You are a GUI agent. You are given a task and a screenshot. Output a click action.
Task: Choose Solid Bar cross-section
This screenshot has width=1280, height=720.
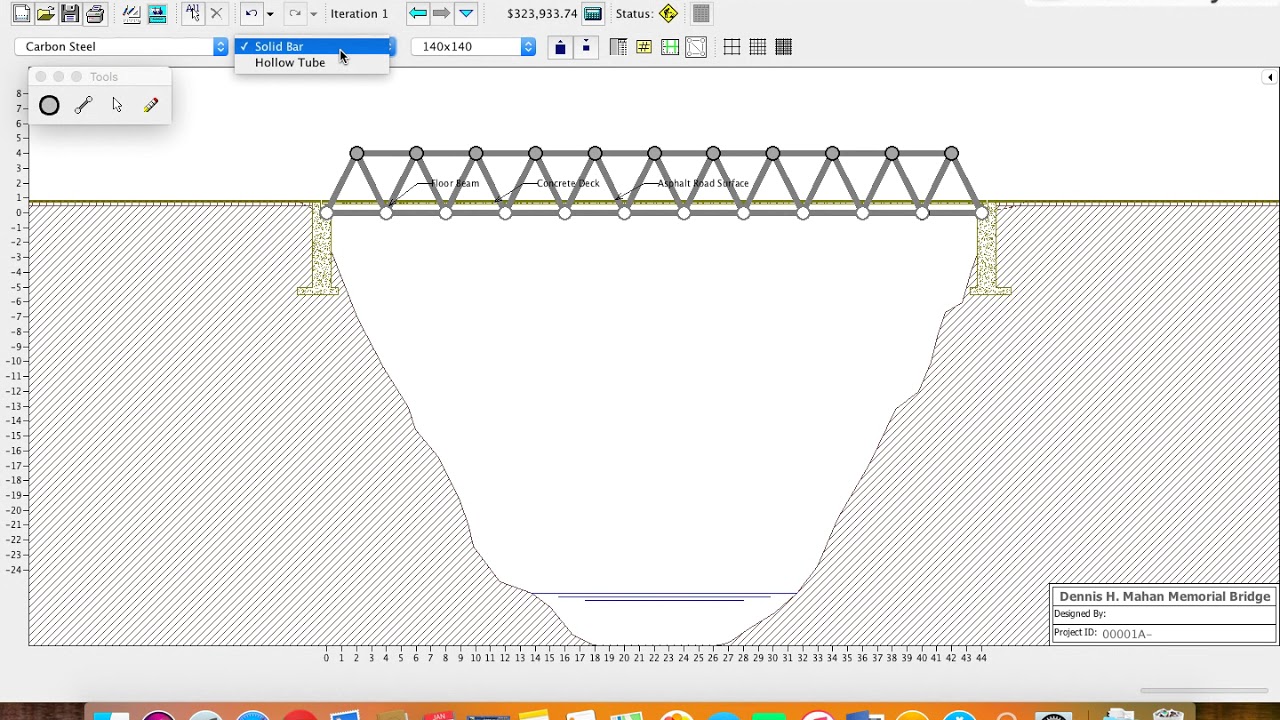coord(312,46)
